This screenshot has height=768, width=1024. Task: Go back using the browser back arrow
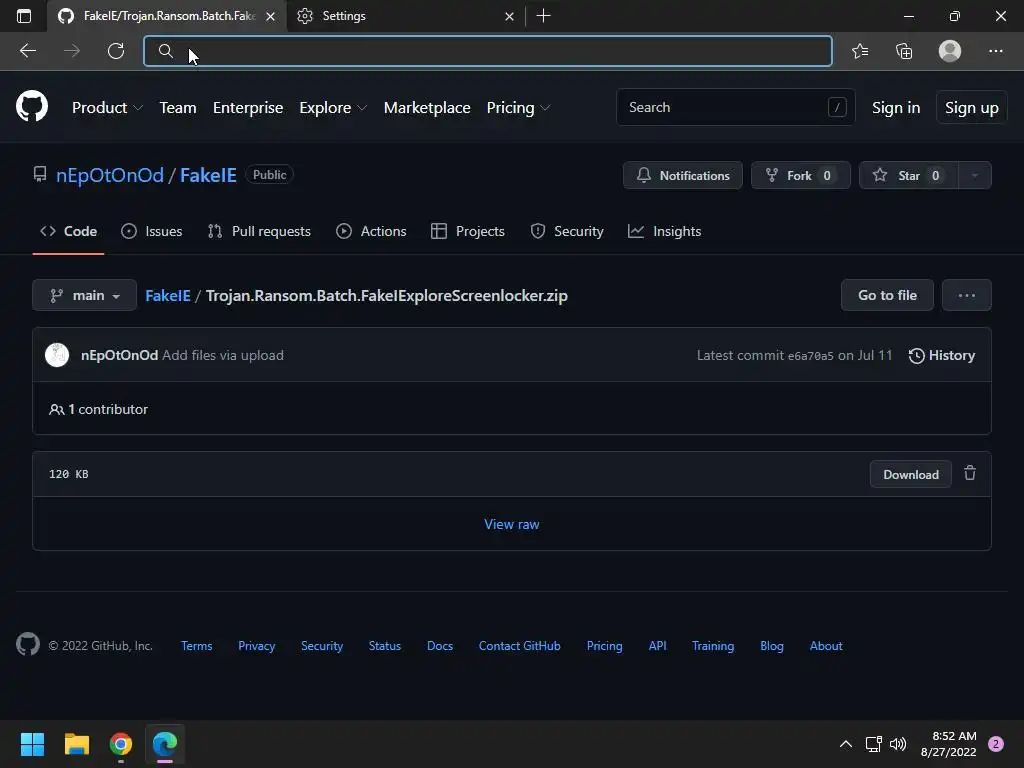[28, 51]
